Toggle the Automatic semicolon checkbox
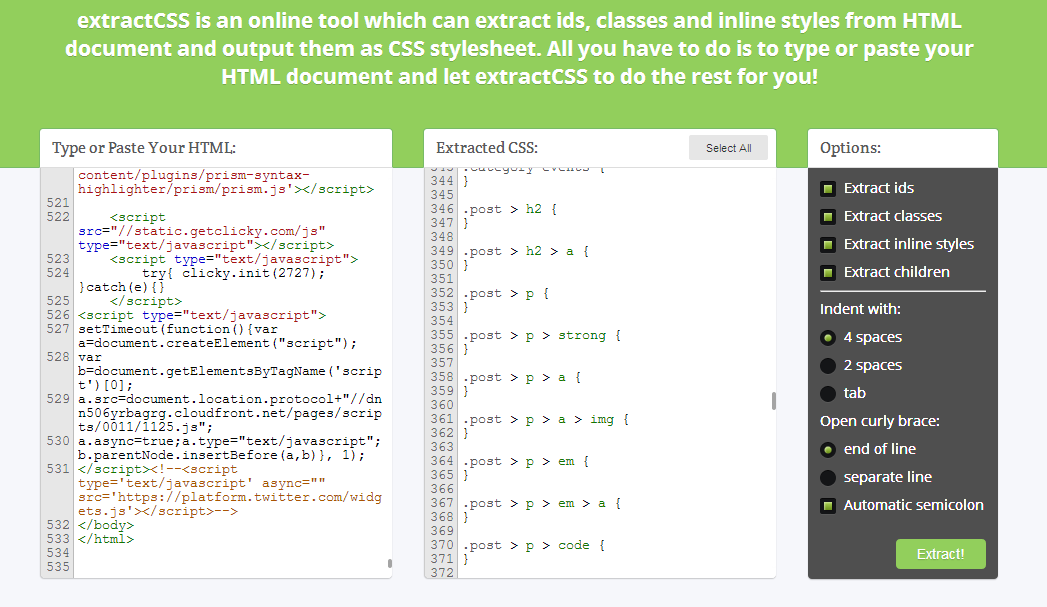 pyautogui.click(x=828, y=505)
